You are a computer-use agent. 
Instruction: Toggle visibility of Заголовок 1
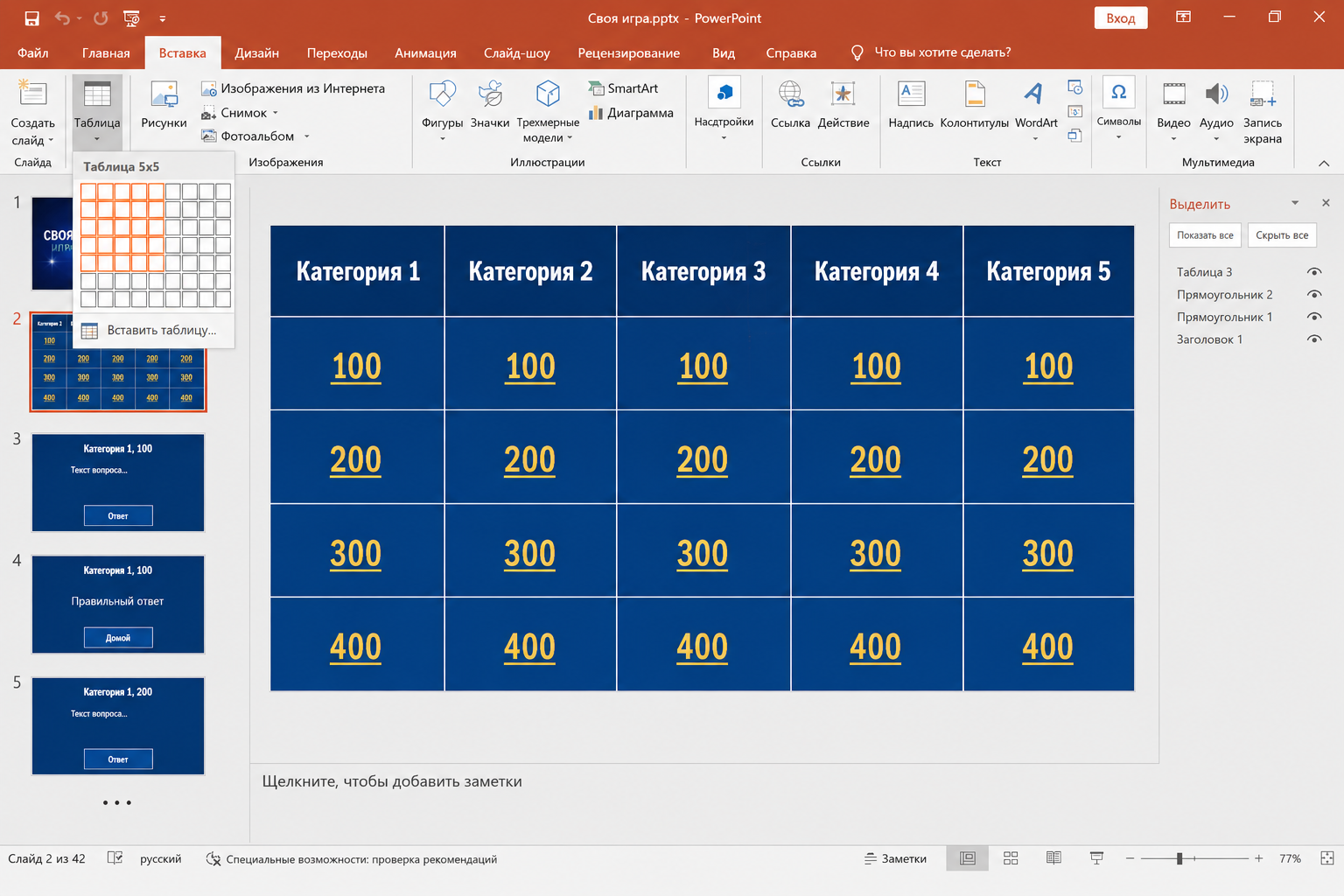[x=1314, y=339]
